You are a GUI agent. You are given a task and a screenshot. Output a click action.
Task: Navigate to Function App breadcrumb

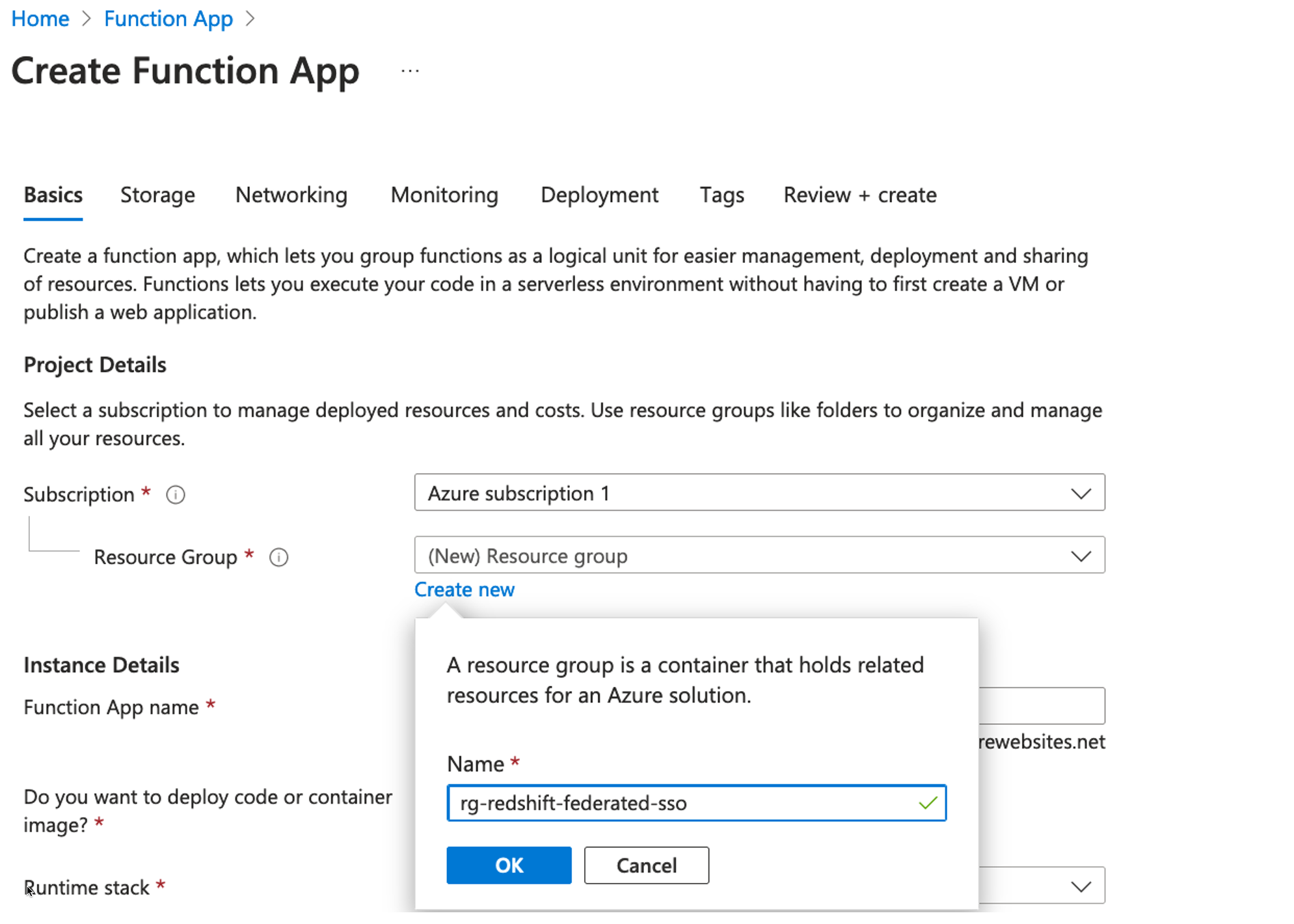168,19
